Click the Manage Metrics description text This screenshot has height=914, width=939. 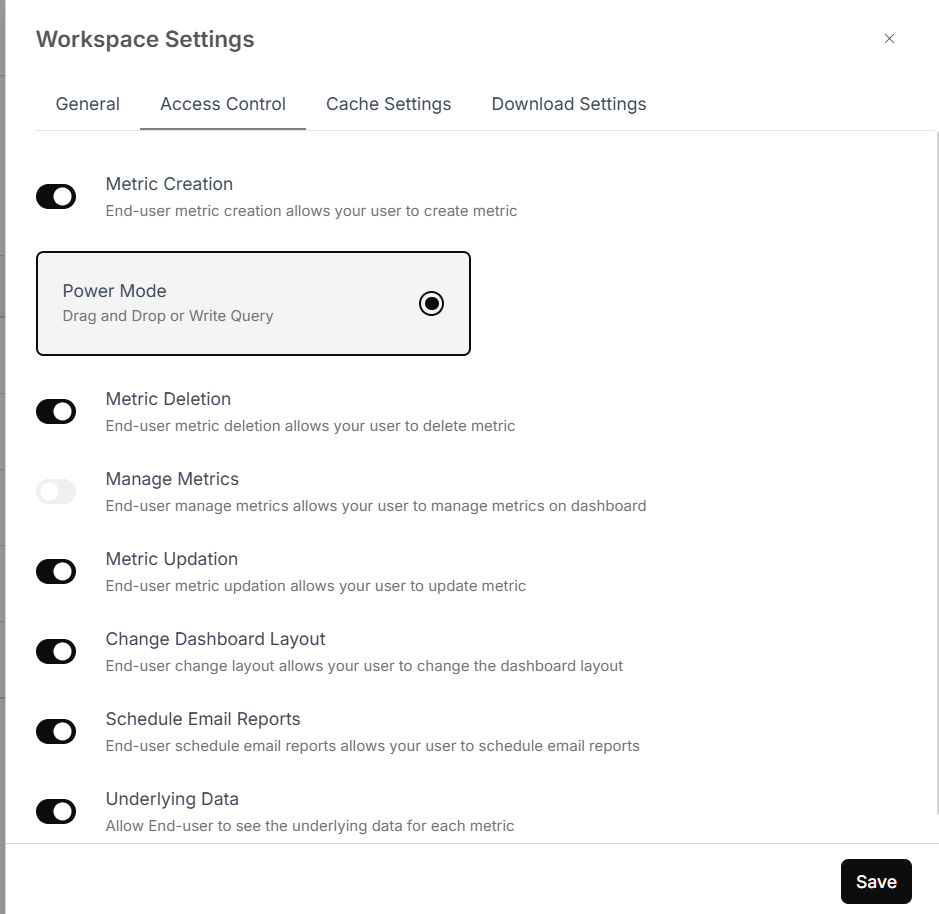coord(375,506)
